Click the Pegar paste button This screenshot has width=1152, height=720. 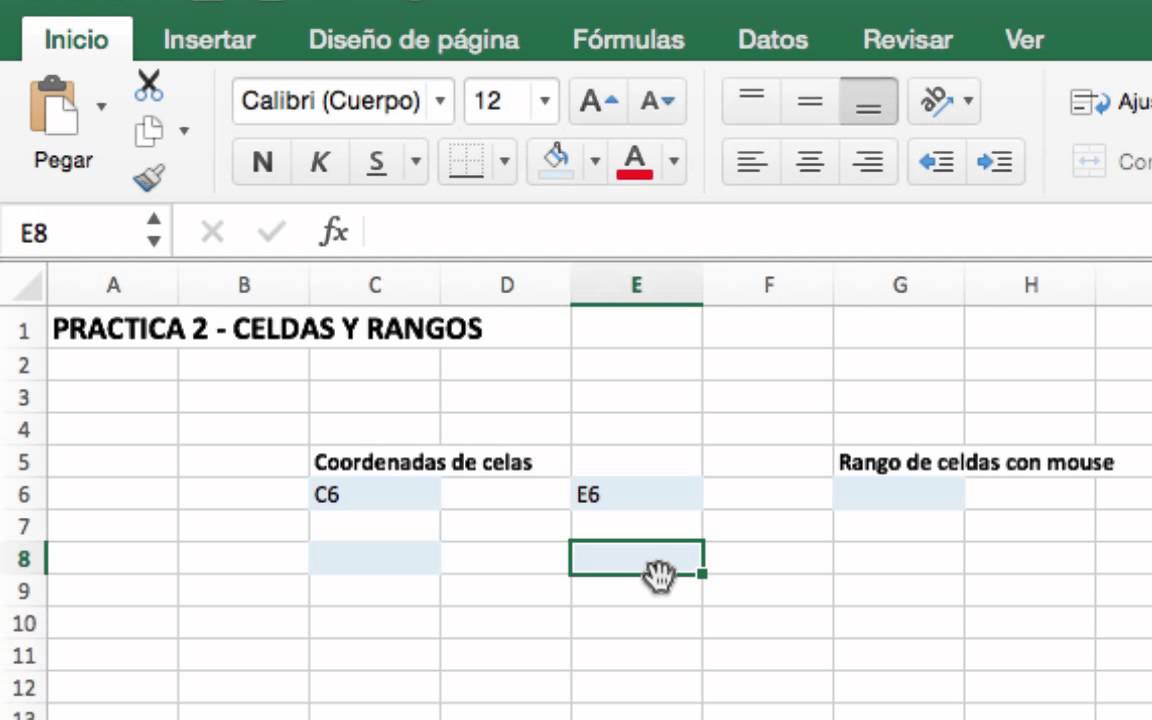coord(55,110)
